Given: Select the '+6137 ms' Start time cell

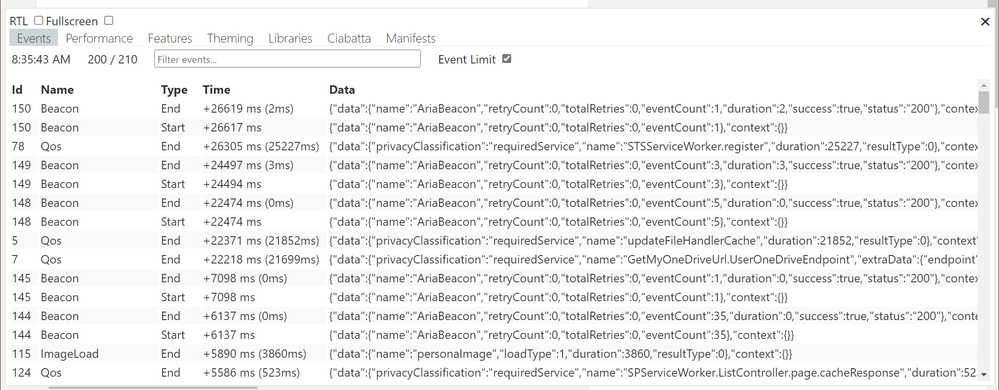Looking at the screenshot, I should click(229, 335).
